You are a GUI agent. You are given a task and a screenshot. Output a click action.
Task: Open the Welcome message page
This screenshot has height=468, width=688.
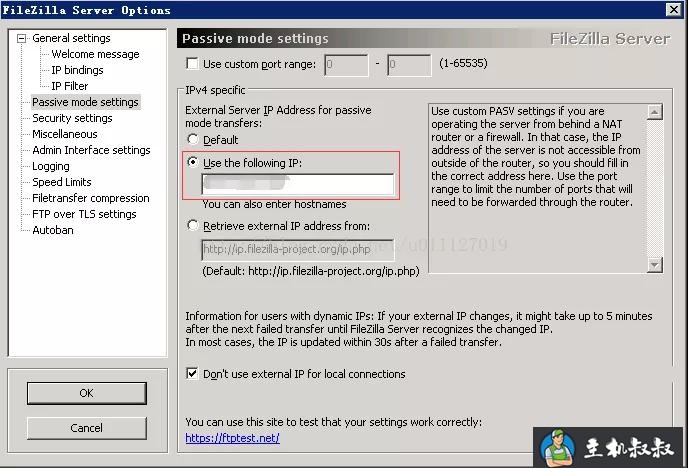click(x=95, y=54)
